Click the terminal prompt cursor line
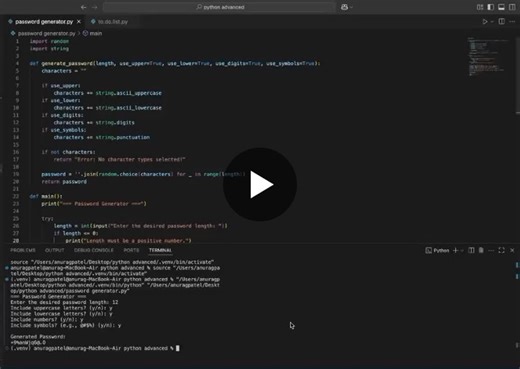This screenshot has width=520, height=369. coord(95,348)
